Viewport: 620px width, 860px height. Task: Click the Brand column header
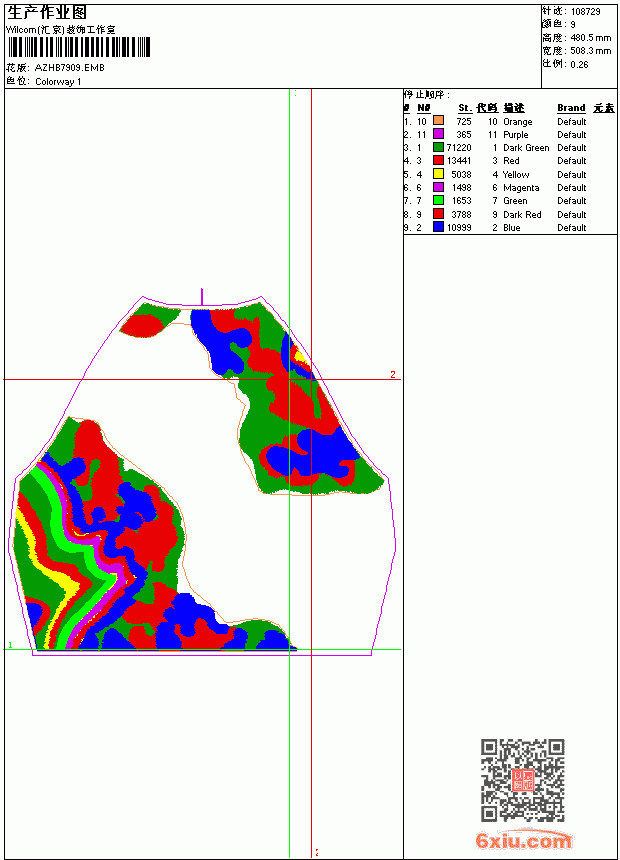[571, 108]
